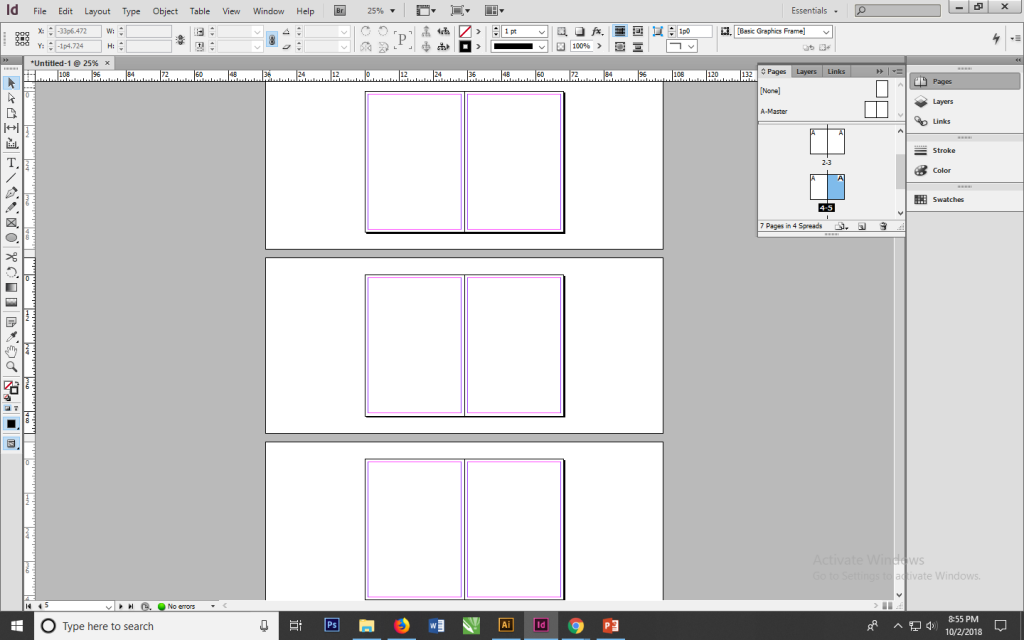Select the Gradient Feather tool
Image resolution: width=1024 pixels, height=640 pixels.
tap(11, 302)
